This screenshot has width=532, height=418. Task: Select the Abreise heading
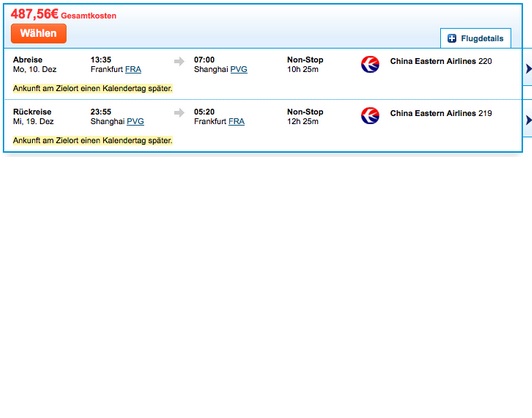(x=28, y=60)
